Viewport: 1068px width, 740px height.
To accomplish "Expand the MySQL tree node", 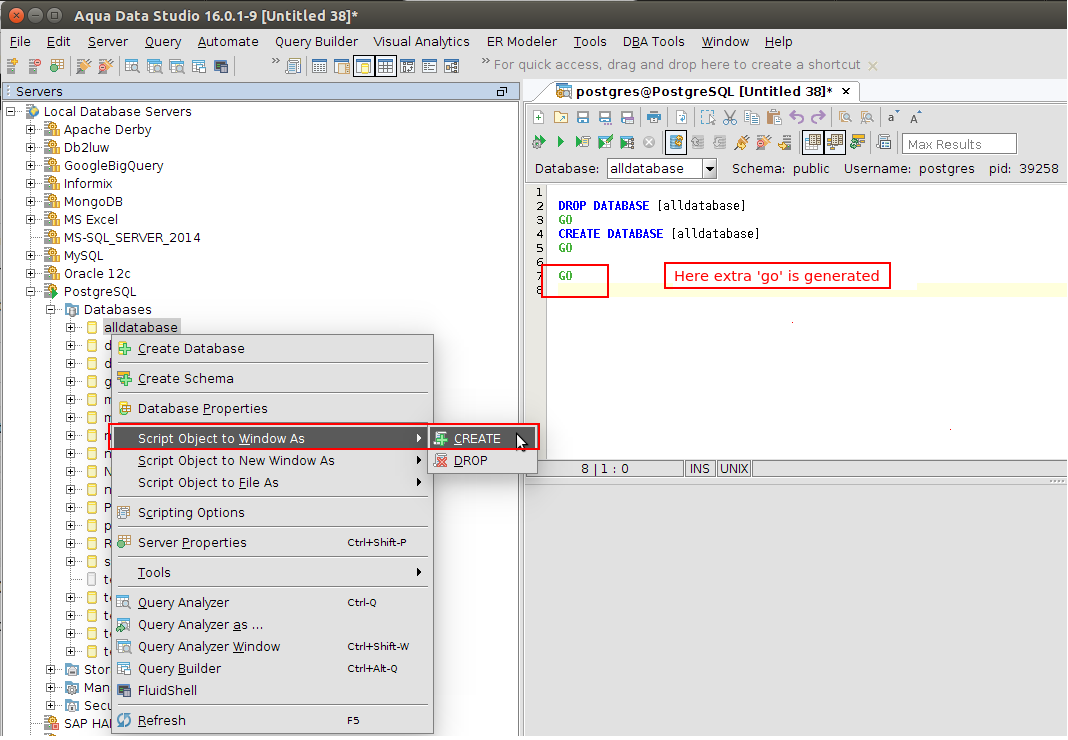I will [x=30, y=256].
